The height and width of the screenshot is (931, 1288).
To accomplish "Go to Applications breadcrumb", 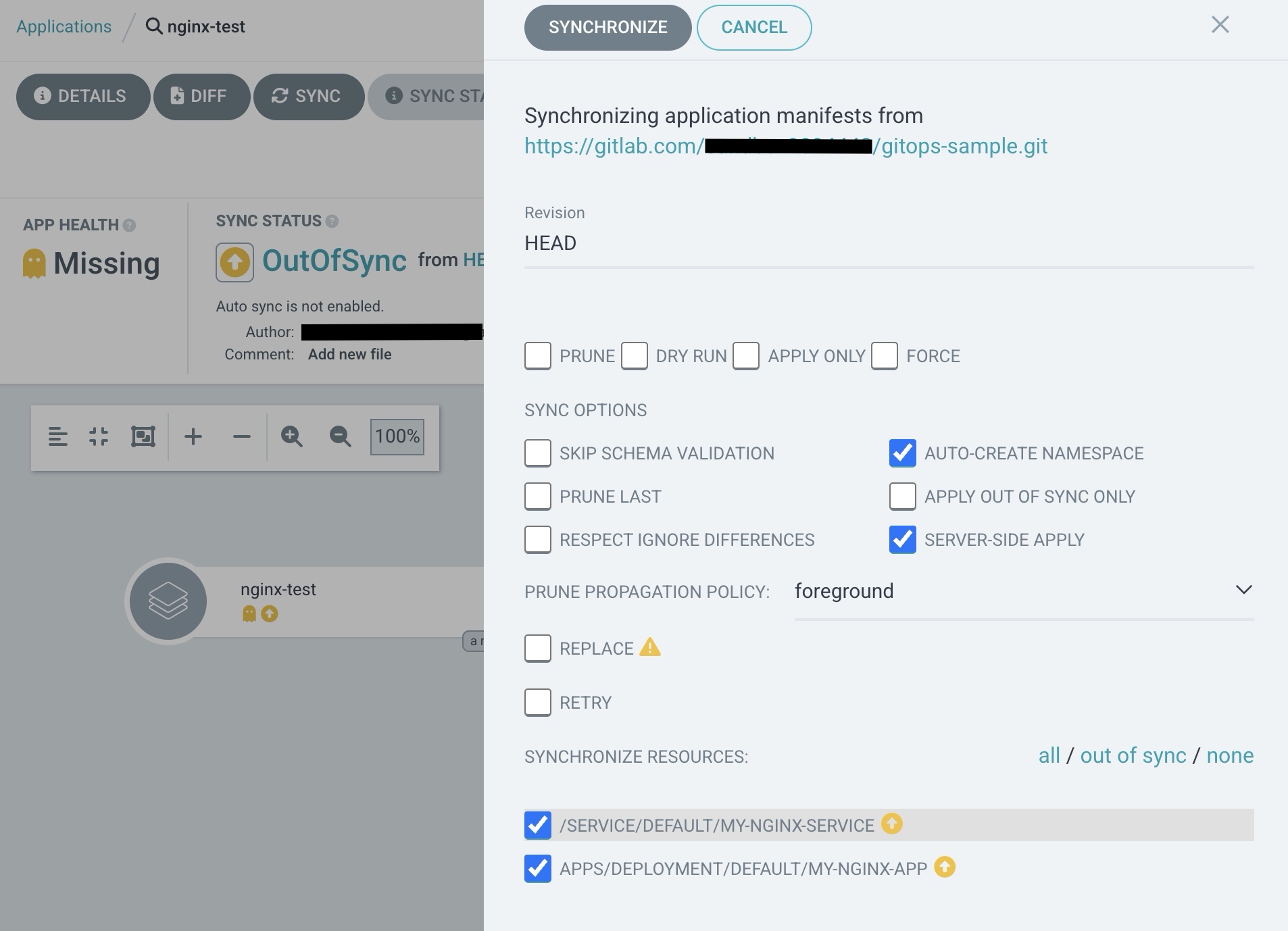I will click(x=64, y=27).
